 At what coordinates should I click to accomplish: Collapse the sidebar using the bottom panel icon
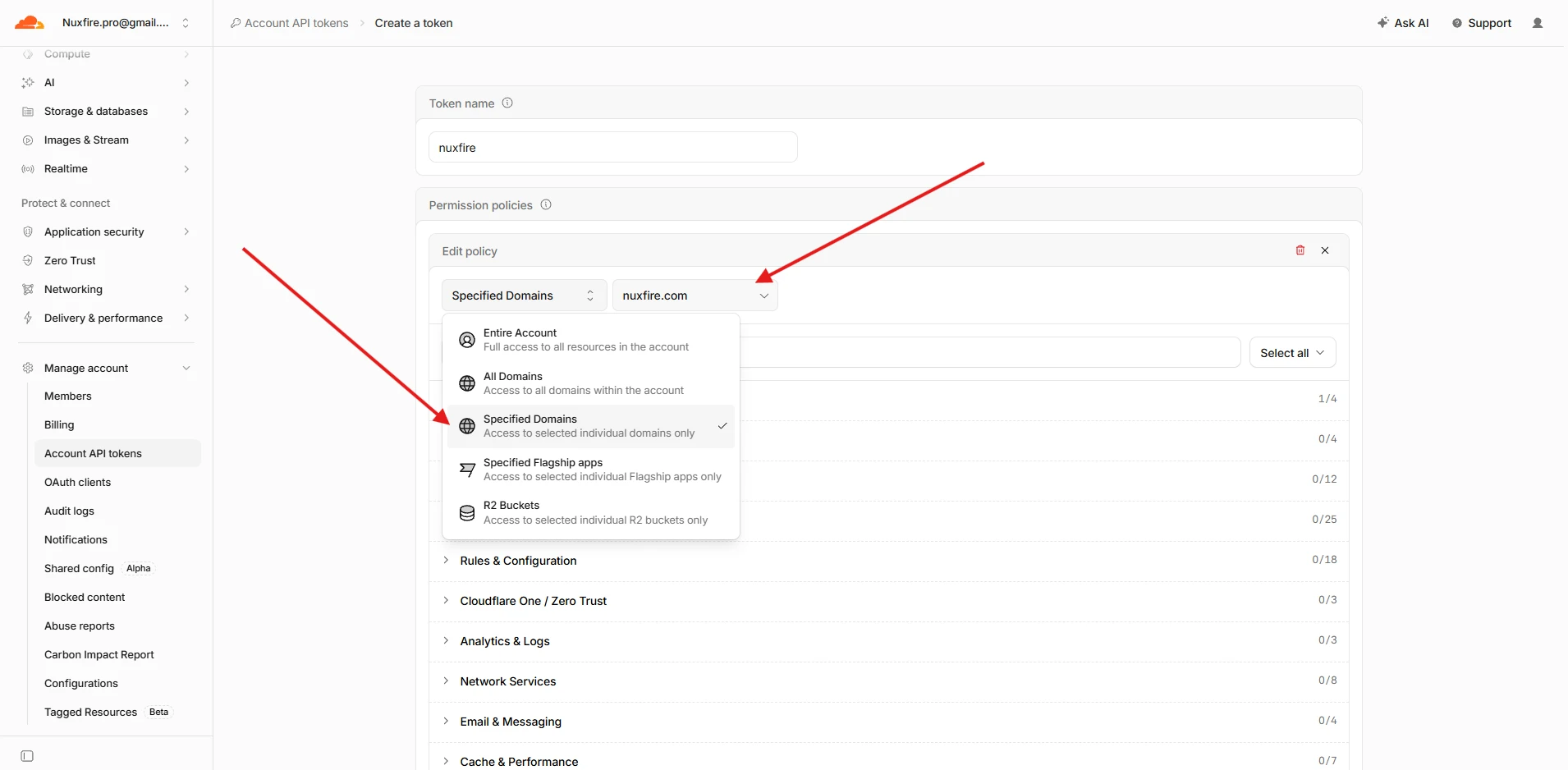pos(27,756)
